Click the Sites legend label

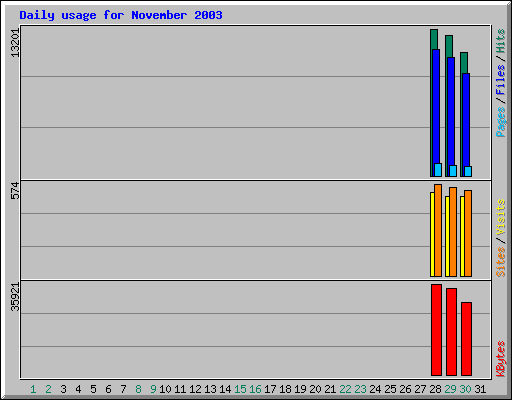pos(501,262)
